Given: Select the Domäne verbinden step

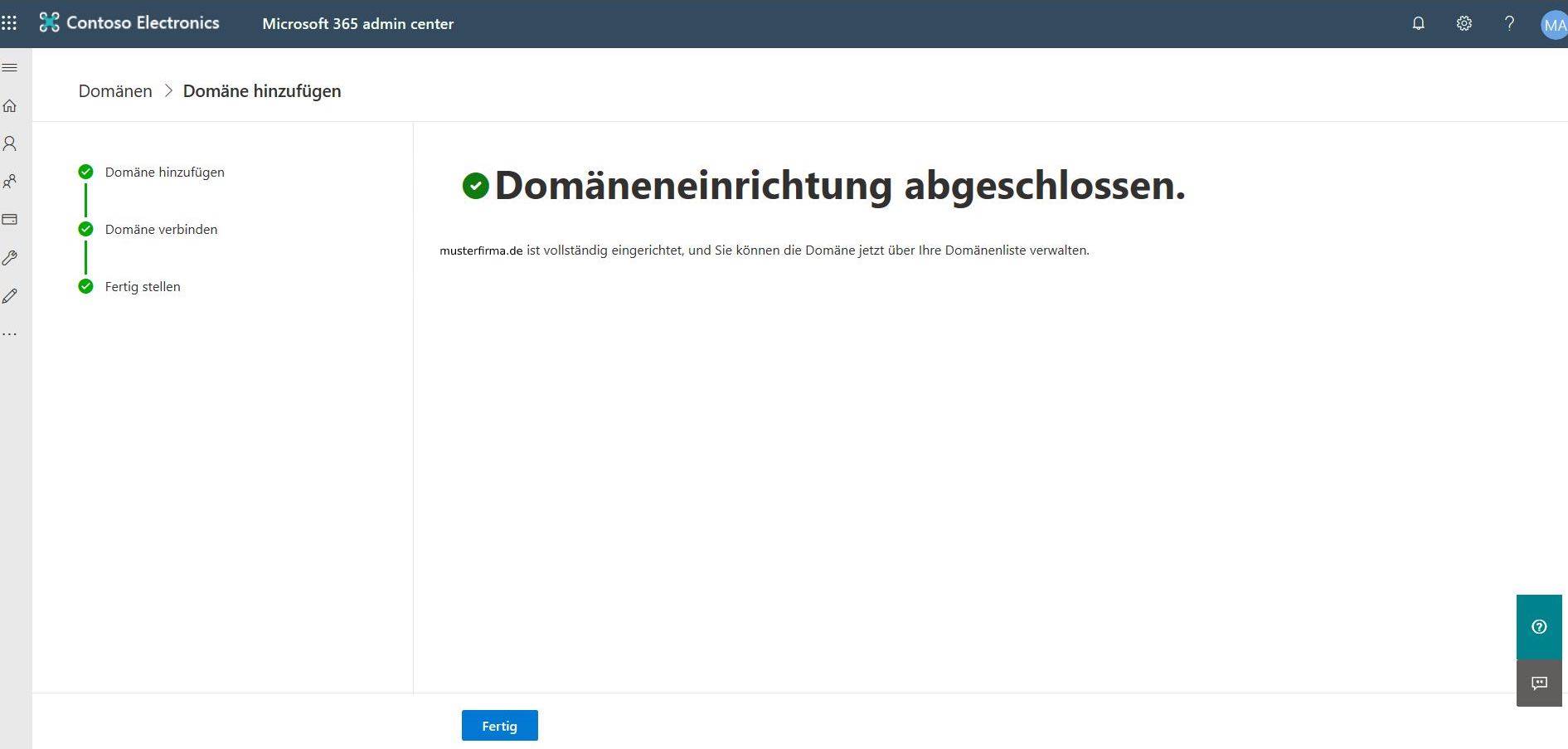Looking at the screenshot, I should pyautogui.click(x=161, y=230).
